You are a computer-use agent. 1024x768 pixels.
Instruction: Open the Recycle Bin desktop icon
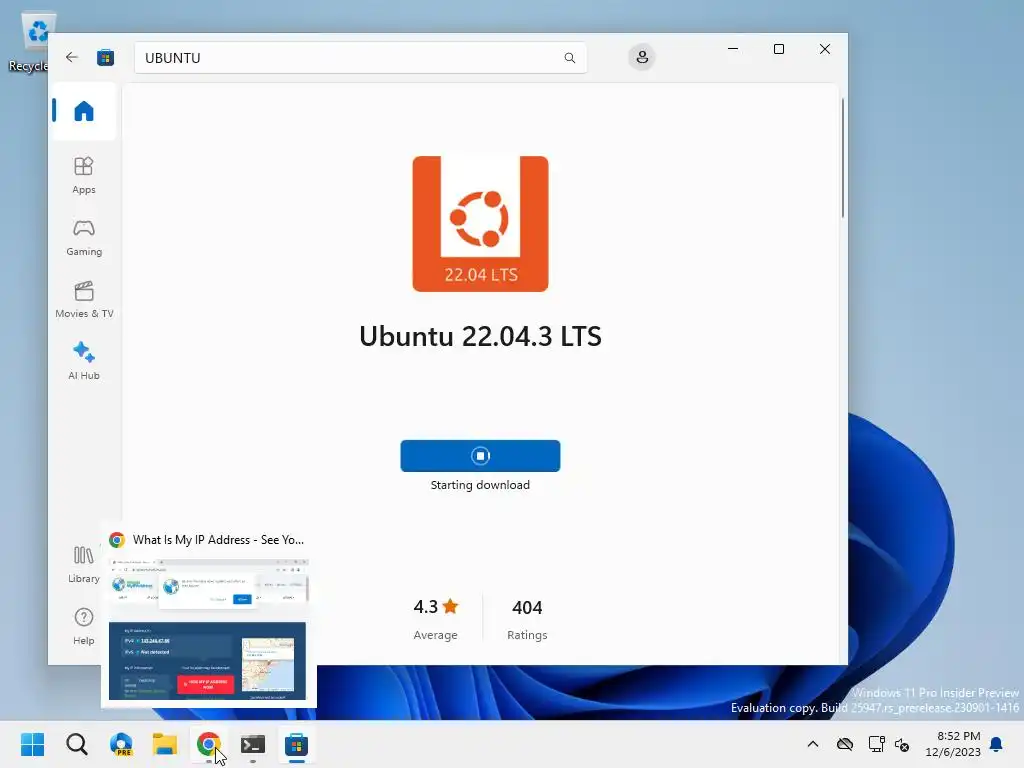point(31,42)
